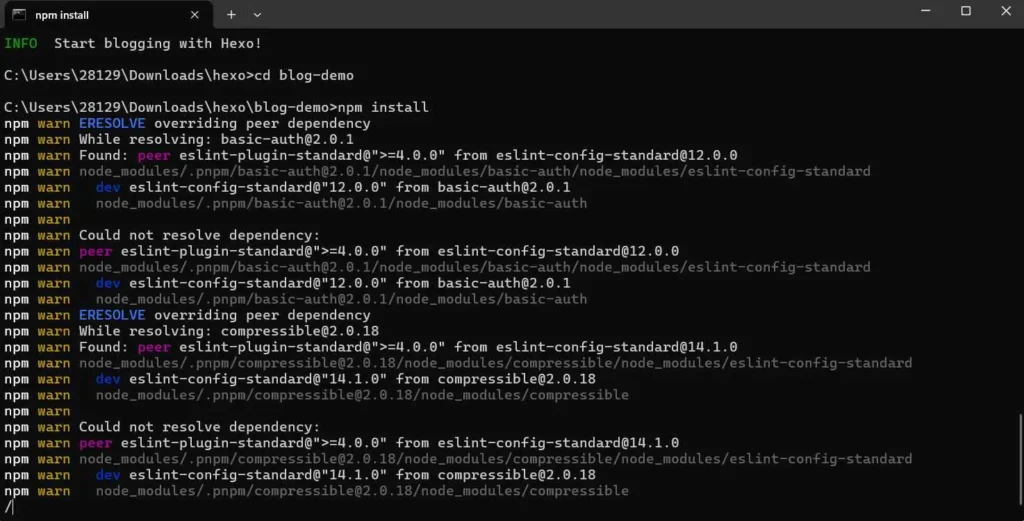Screen dimensions: 1024x521
Task: Click the green INFO label
Action: 21,43
